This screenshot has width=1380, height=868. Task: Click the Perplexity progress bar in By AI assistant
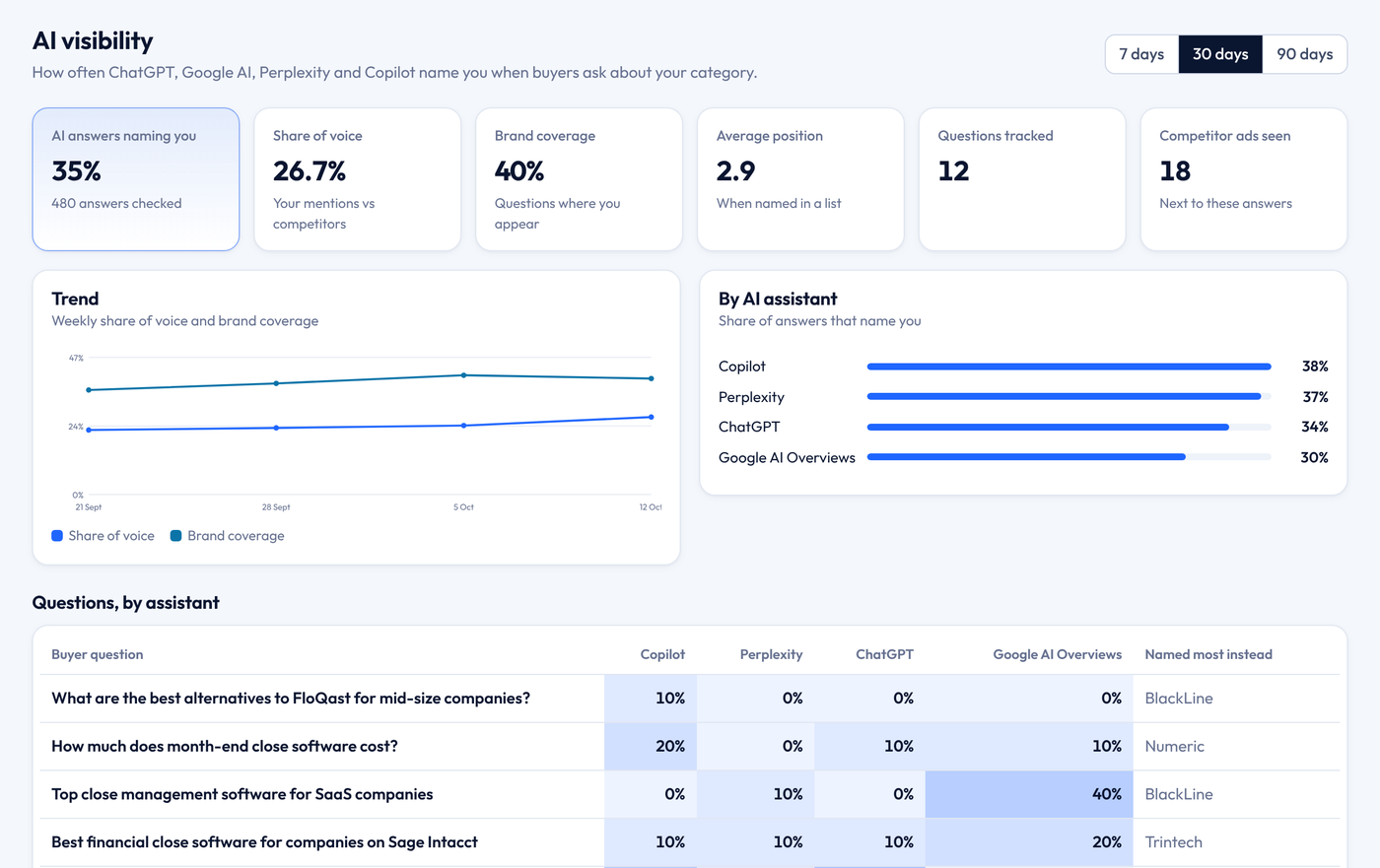(x=1069, y=397)
